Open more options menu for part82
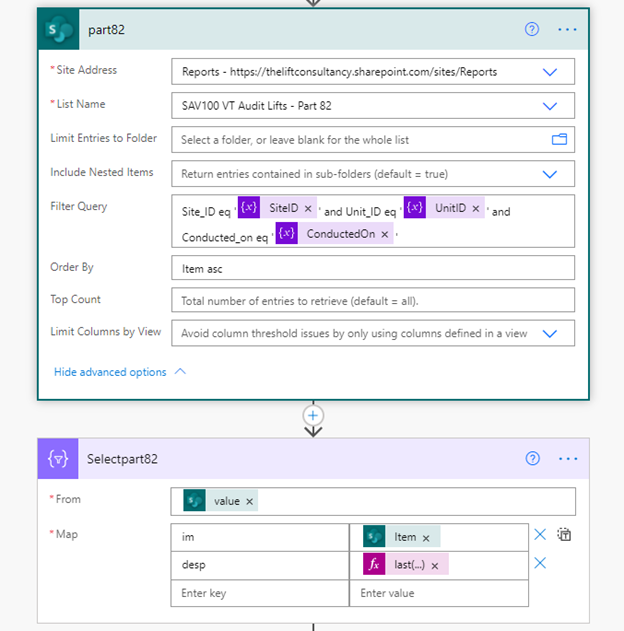 click(x=567, y=29)
